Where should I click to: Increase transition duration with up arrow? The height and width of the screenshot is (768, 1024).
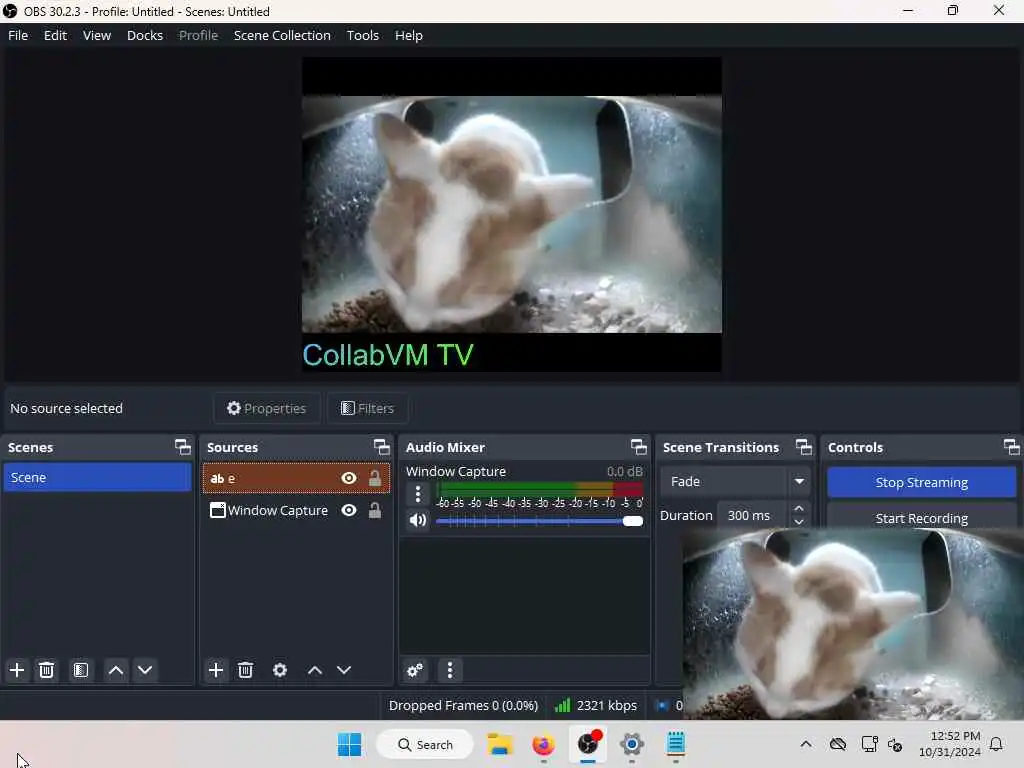(x=799, y=509)
